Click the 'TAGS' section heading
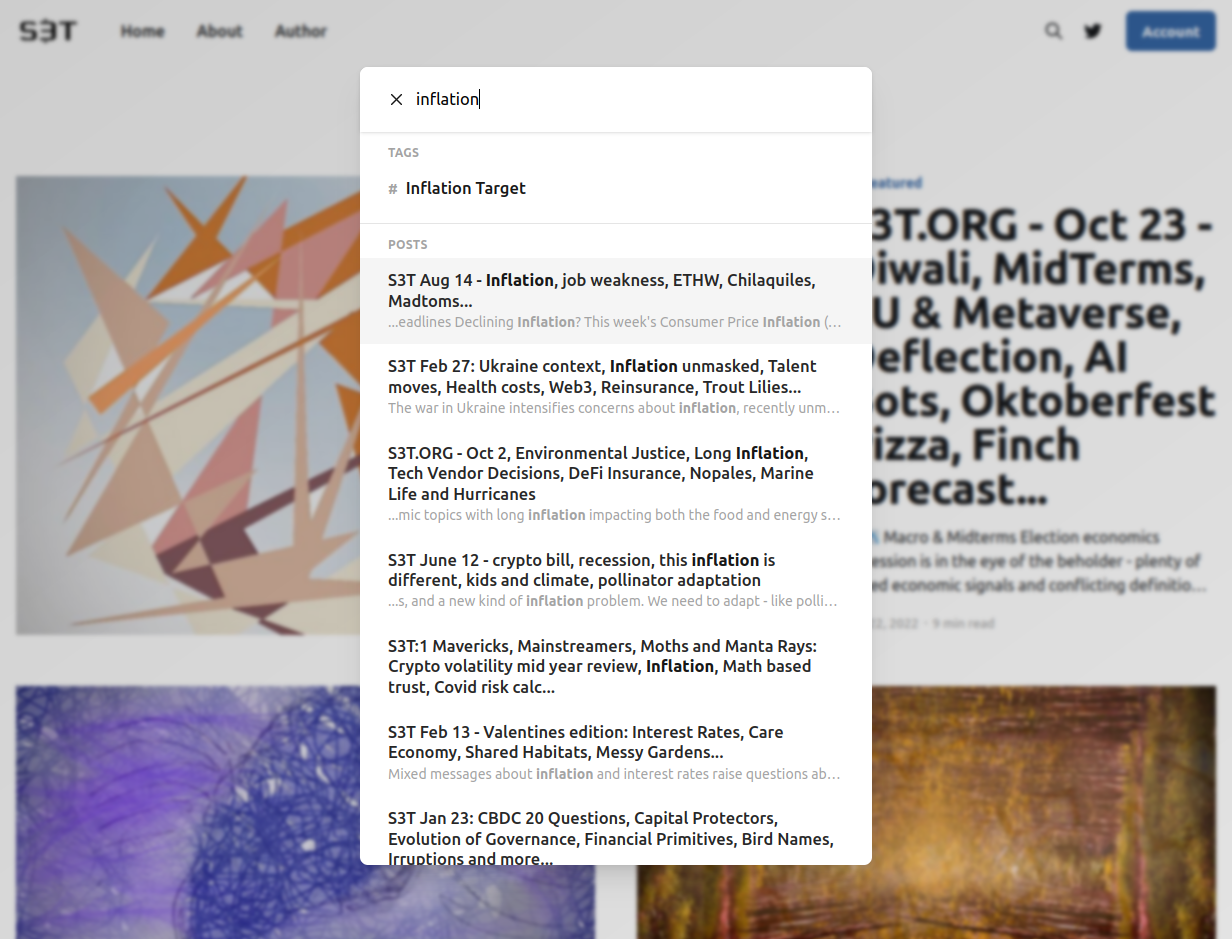1232x939 pixels. (x=403, y=153)
